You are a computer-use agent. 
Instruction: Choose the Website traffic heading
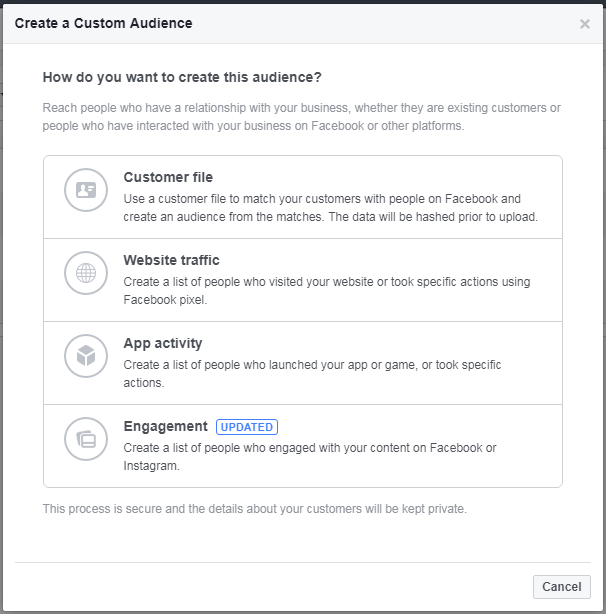[x=171, y=260]
